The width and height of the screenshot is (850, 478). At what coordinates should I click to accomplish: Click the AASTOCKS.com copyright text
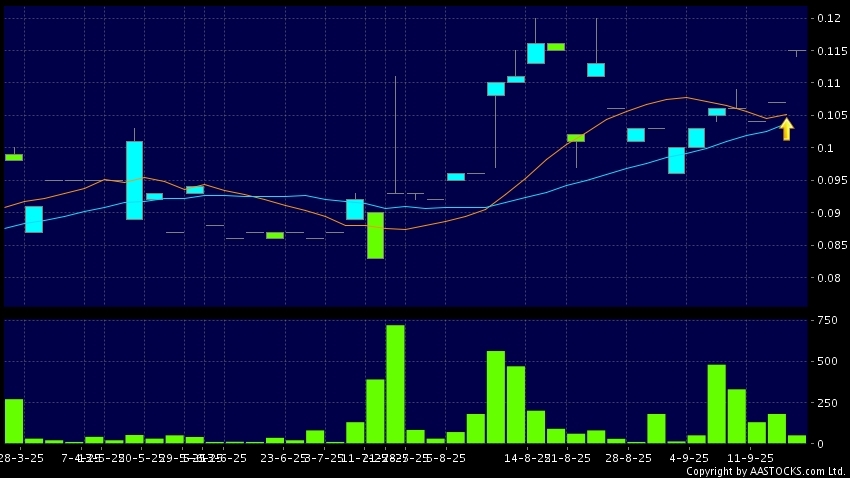tap(766, 471)
